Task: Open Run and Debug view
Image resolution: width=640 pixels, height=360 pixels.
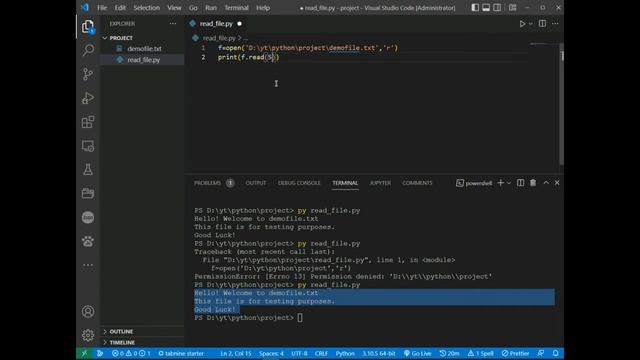Action: click(x=88, y=98)
